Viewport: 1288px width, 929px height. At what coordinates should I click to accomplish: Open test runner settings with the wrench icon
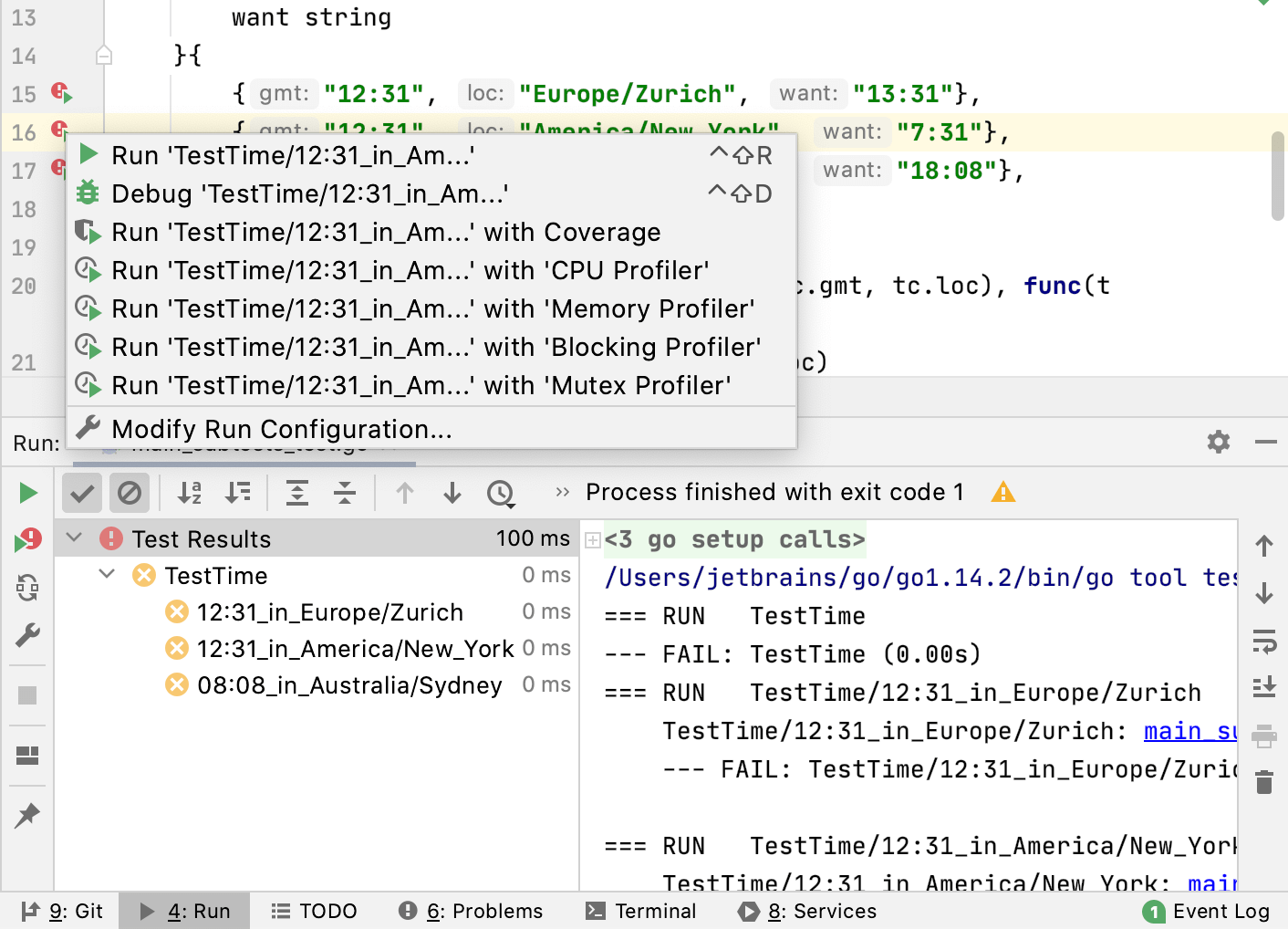[27, 636]
